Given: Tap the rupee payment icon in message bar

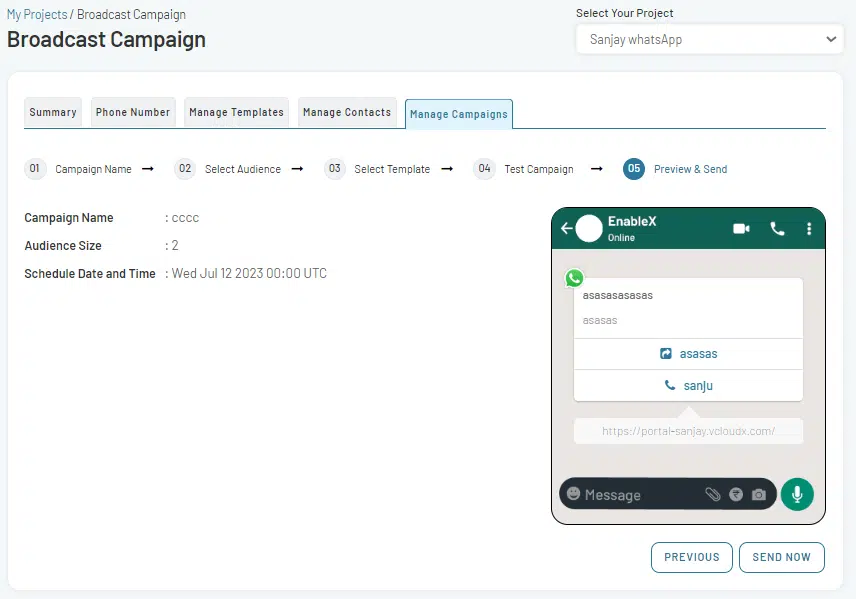Looking at the screenshot, I should (x=736, y=493).
